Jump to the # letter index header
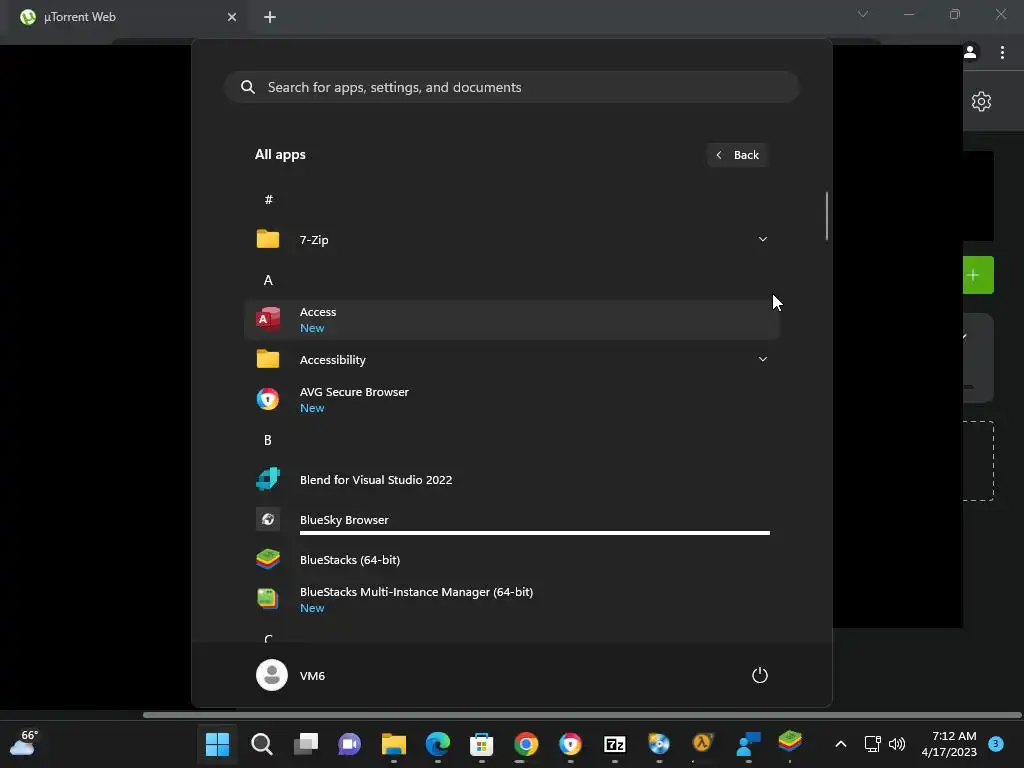Viewport: 1024px width, 768px height. click(x=268, y=199)
